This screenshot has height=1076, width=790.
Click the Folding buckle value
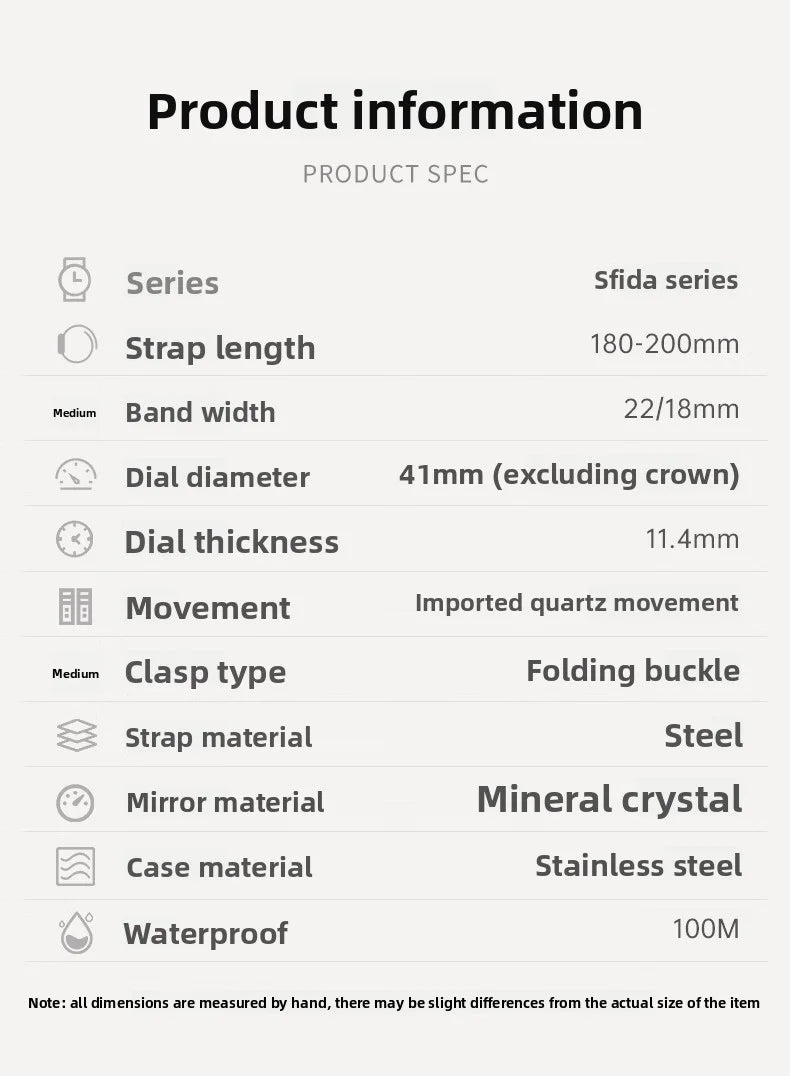(x=633, y=671)
